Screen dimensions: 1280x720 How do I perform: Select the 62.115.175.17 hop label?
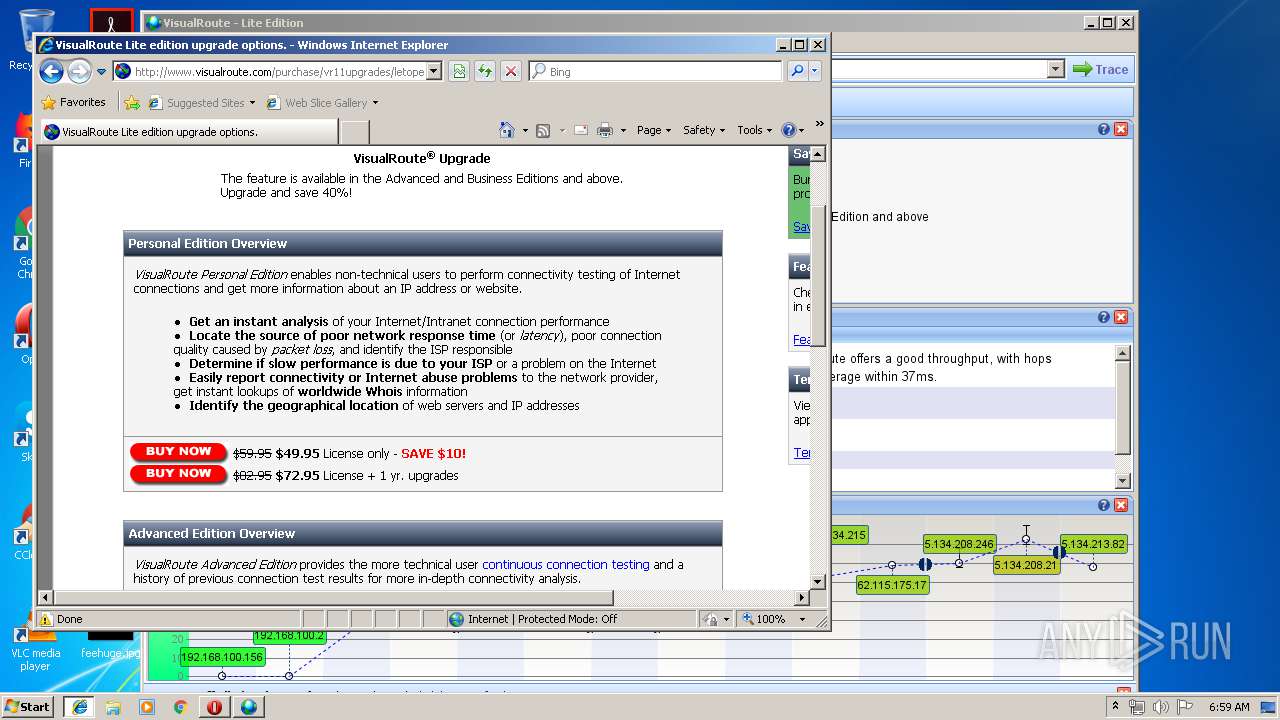(x=892, y=585)
